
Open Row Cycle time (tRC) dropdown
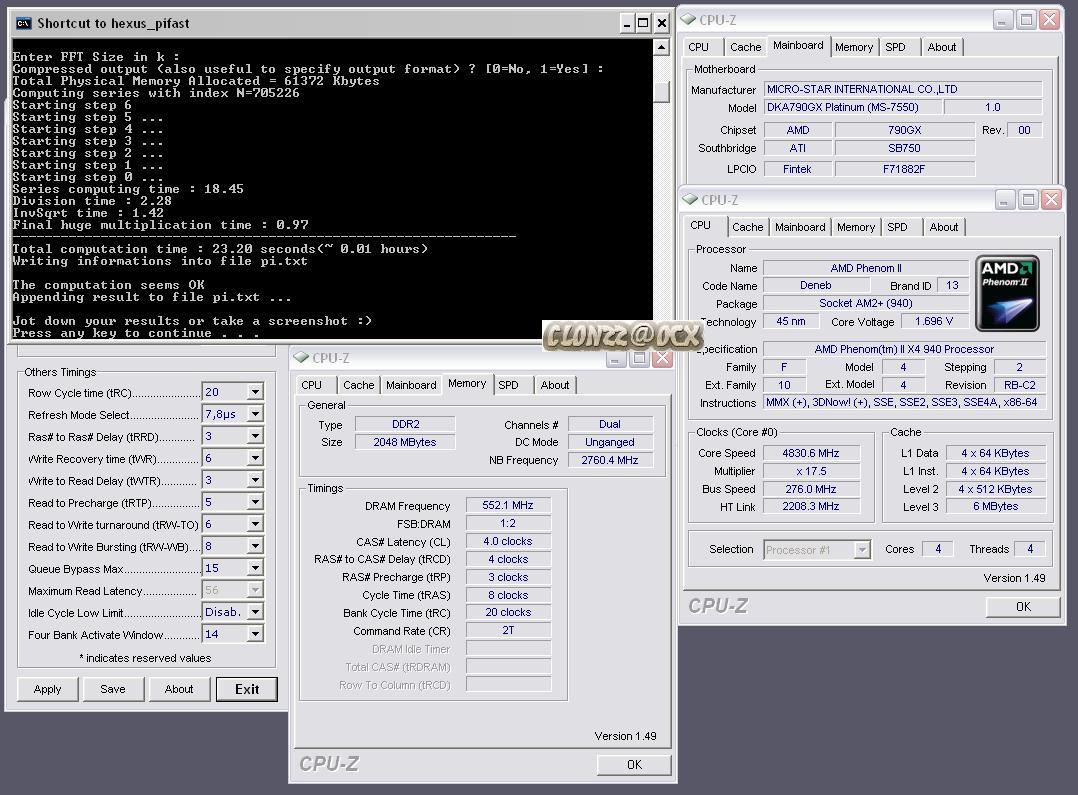pyautogui.click(x=255, y=392)
